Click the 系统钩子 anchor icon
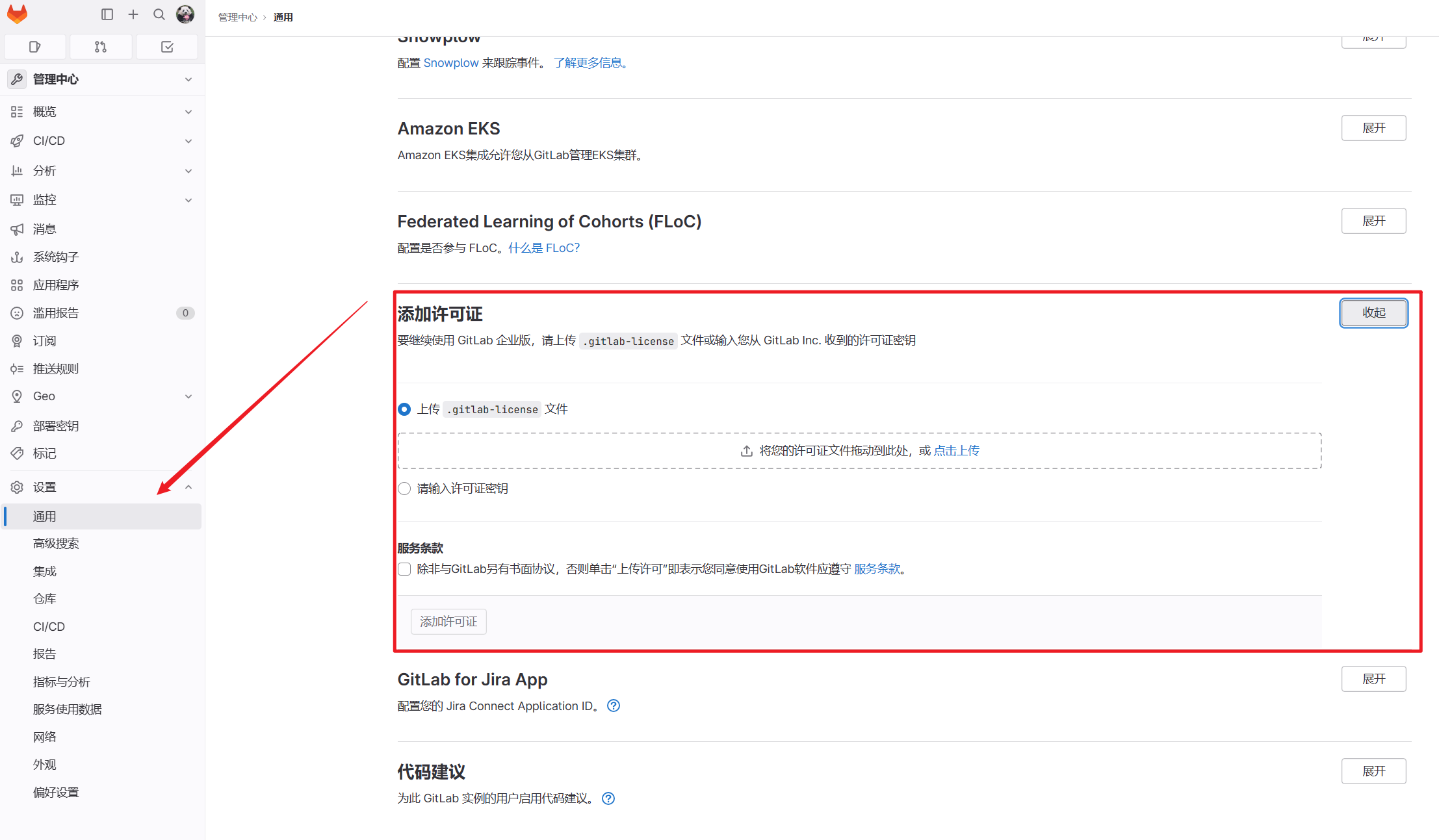 click(17, 257)
